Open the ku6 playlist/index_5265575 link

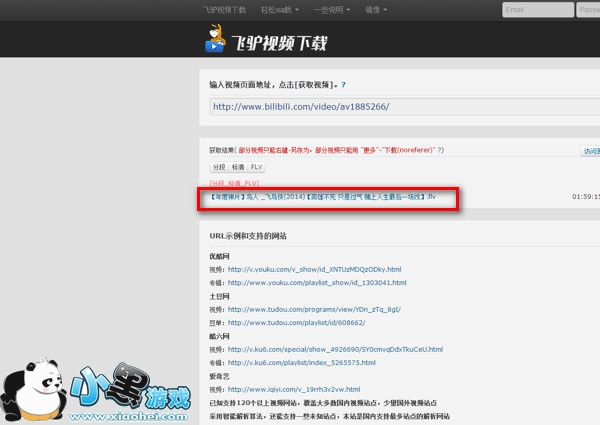click(302, 363)
